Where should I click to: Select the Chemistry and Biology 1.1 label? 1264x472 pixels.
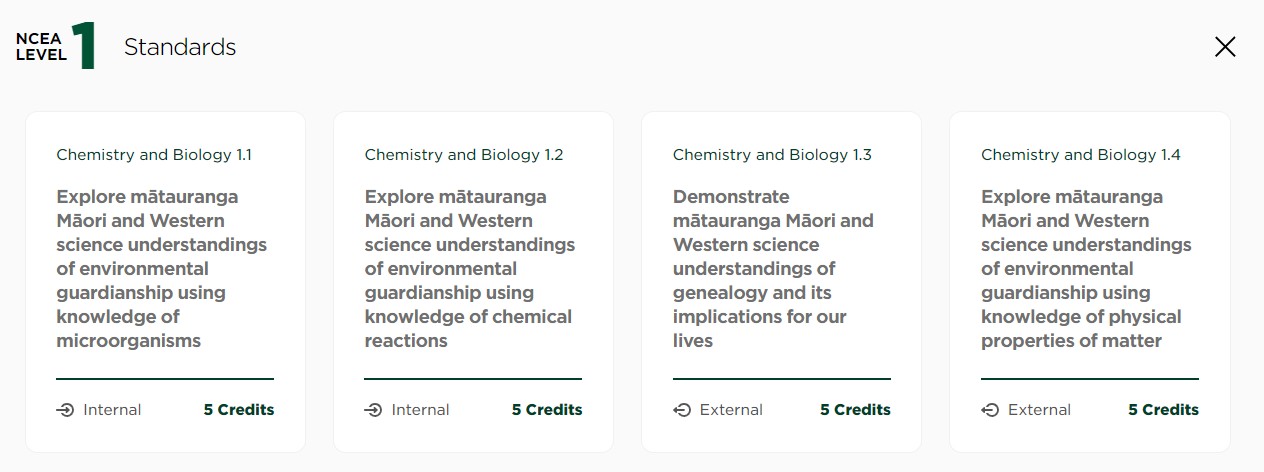154,155
